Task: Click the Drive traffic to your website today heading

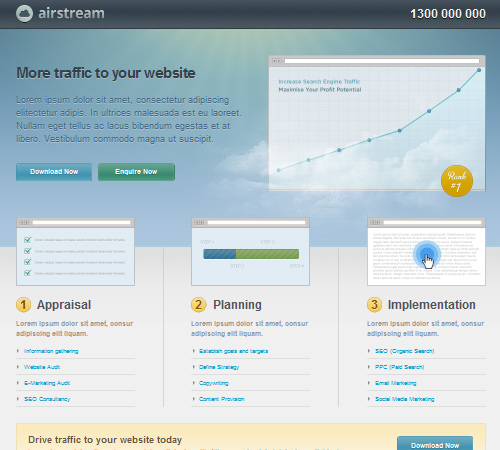Action: pos(105,440)
